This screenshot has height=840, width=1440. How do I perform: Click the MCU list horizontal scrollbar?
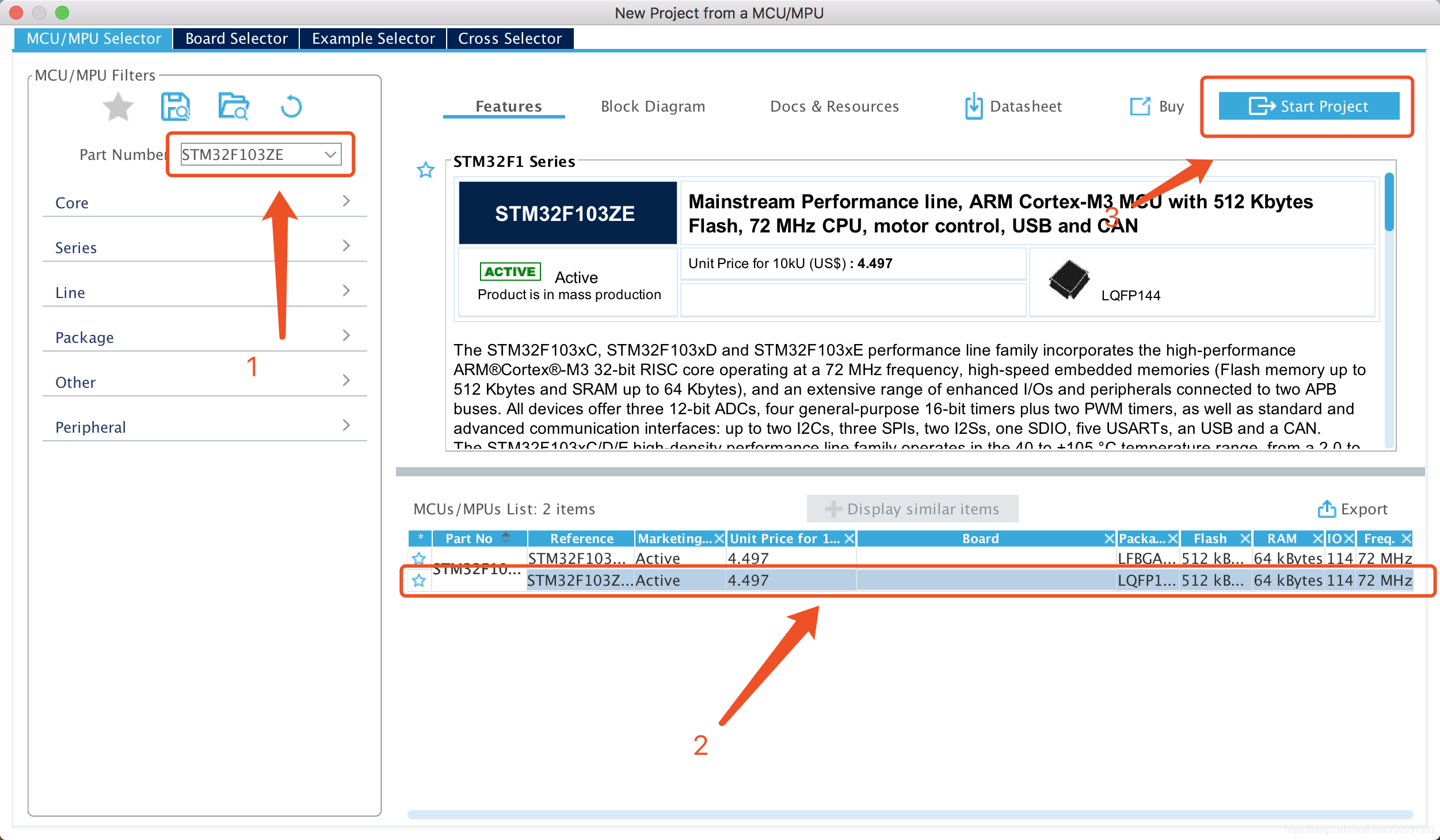pyautogui.click(x=910, y=815)
